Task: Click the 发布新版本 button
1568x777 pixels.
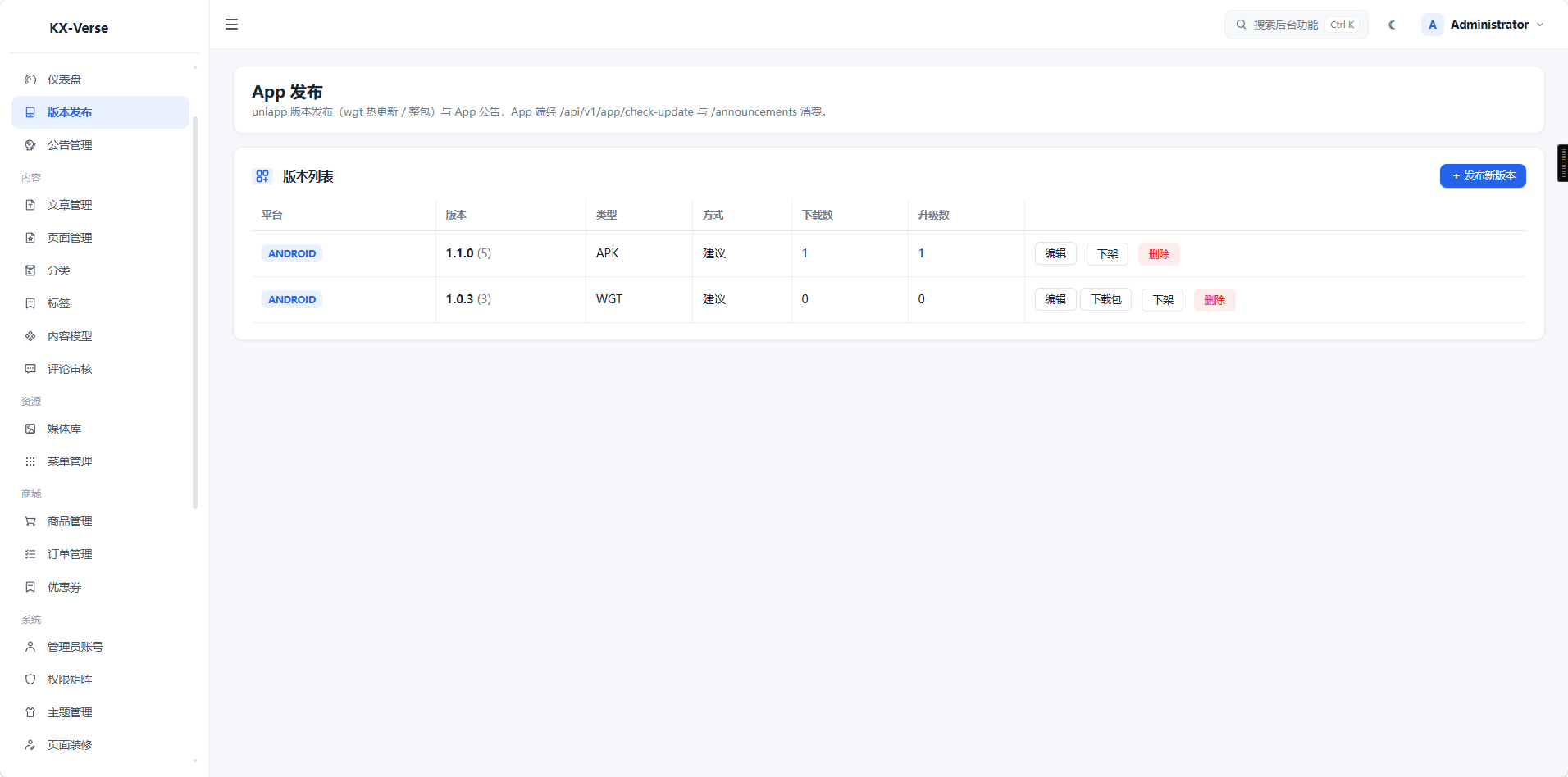Action: point(1483,175)
